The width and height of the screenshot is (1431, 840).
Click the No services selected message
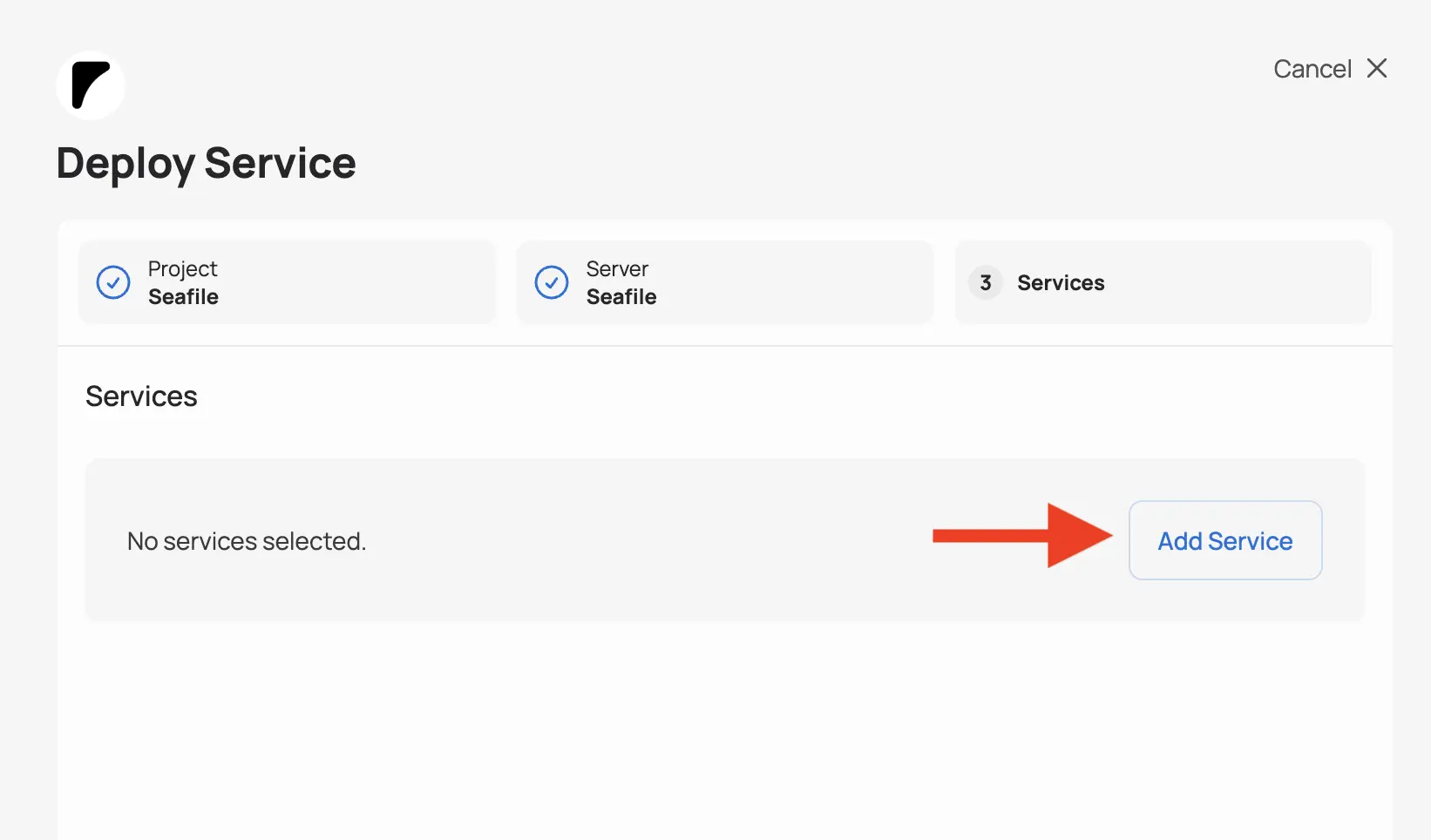(247, 540)
